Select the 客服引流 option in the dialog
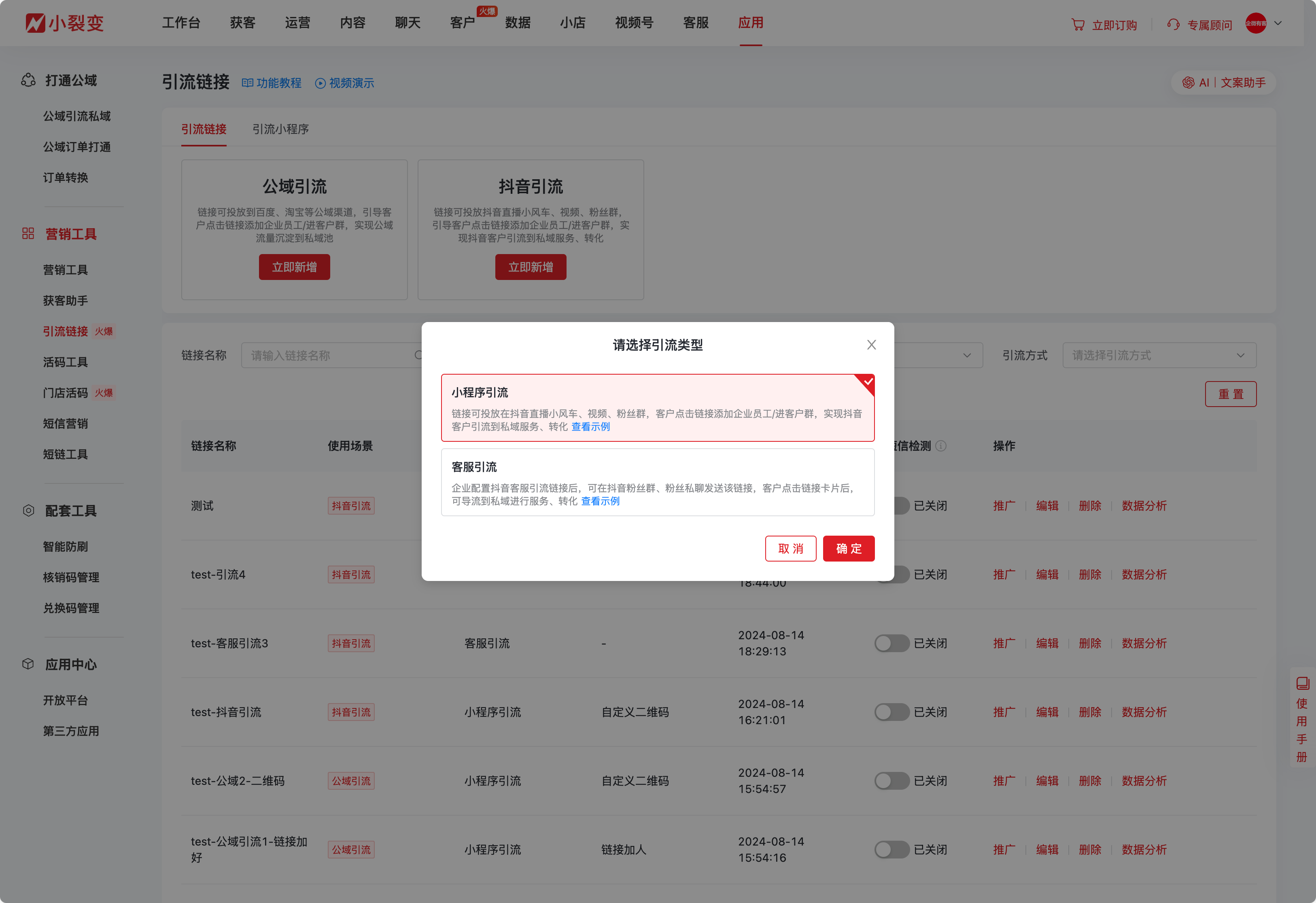The height and width of the screenshot is (903, 1316). (658, 482)
